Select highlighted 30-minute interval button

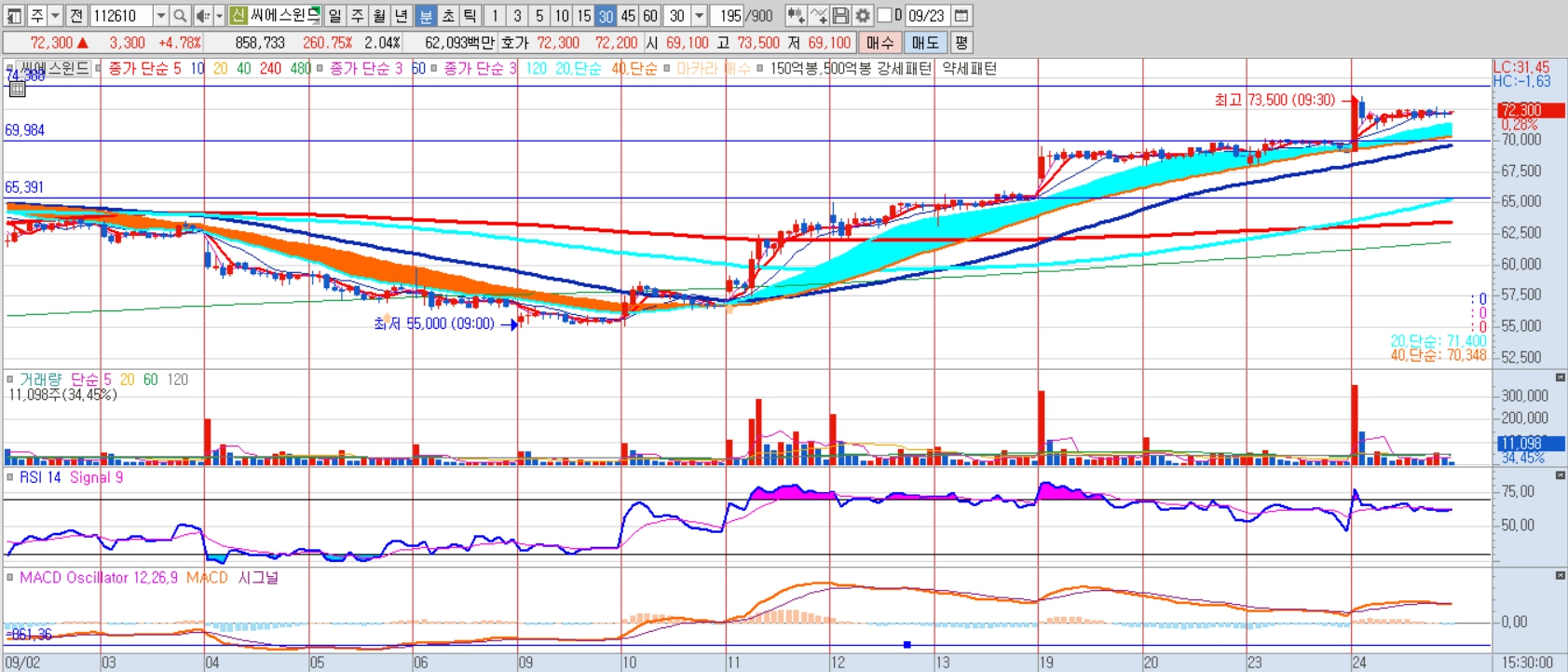607,16
